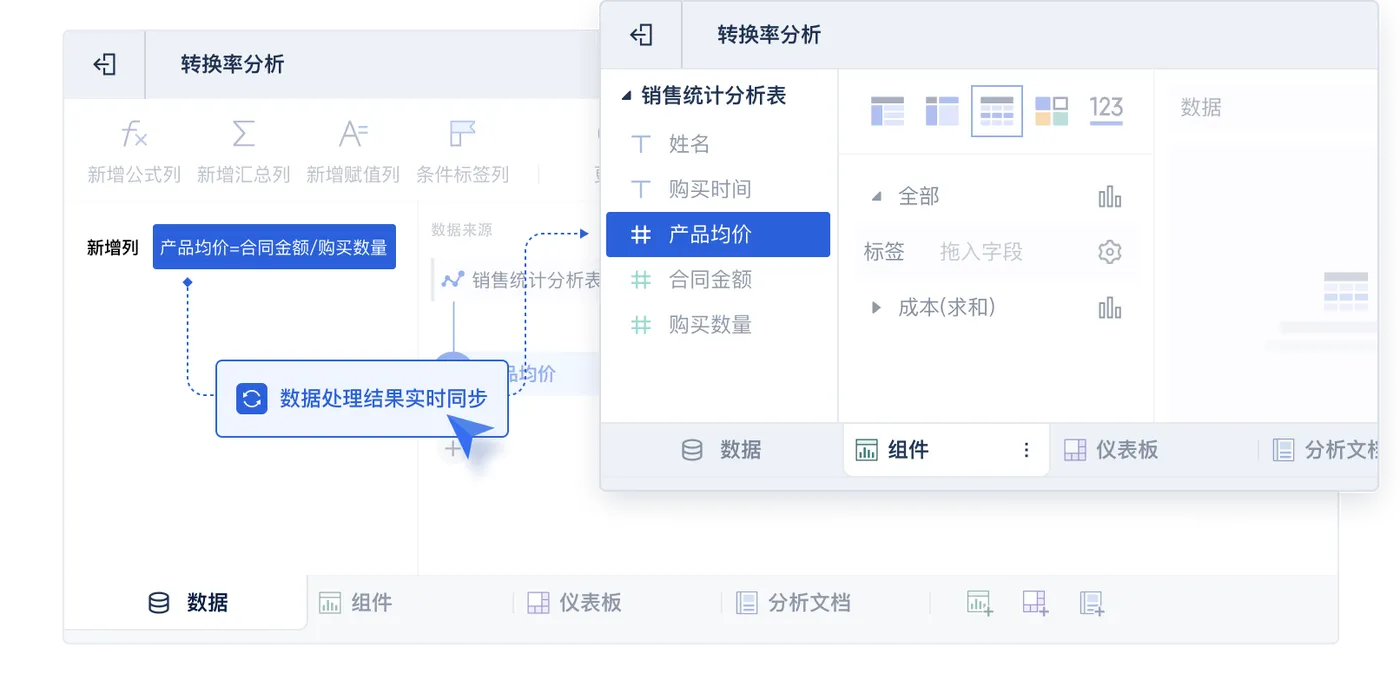Open the three-dot menu on 组件 tab
The width and height of the screenshot is (1400, 674).
click(1026, 450)
